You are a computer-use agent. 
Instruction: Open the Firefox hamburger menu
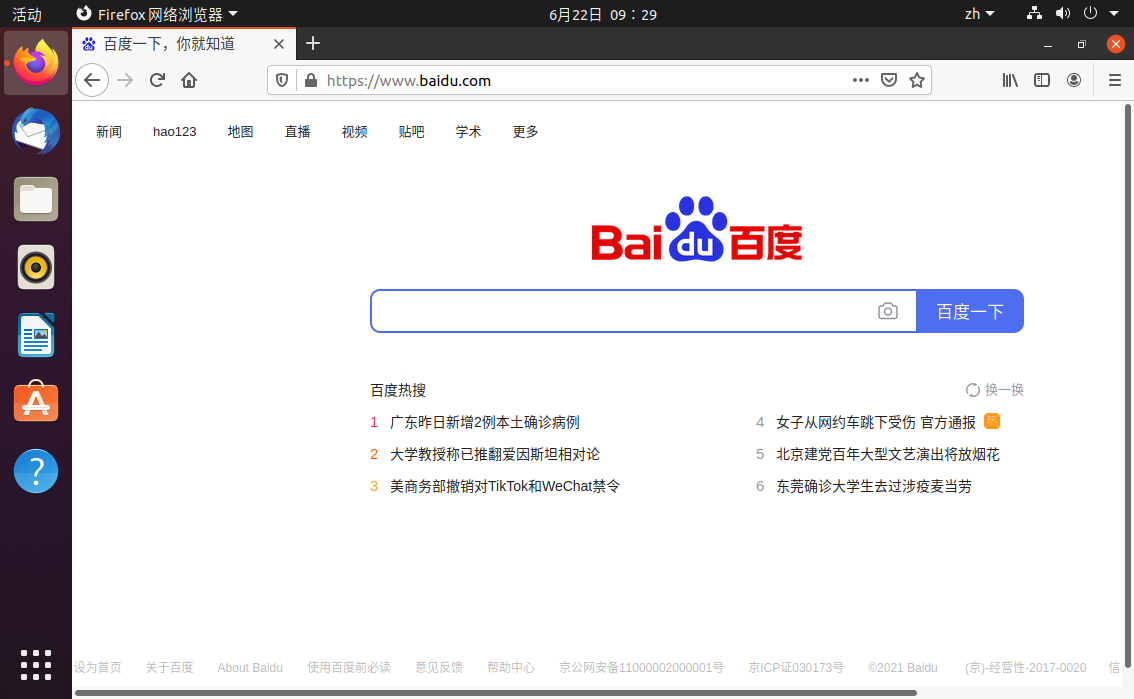click(1114, 80)
